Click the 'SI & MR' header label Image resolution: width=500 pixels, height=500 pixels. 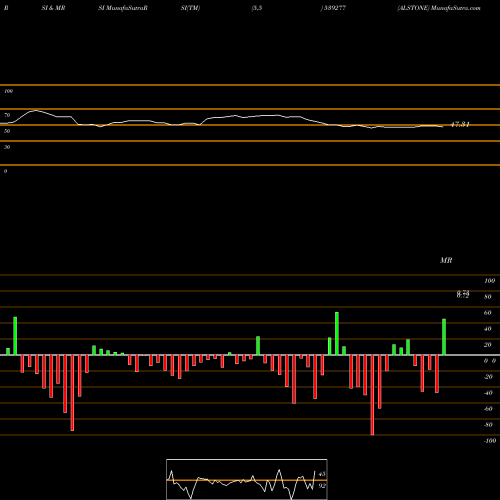(53, 8)
